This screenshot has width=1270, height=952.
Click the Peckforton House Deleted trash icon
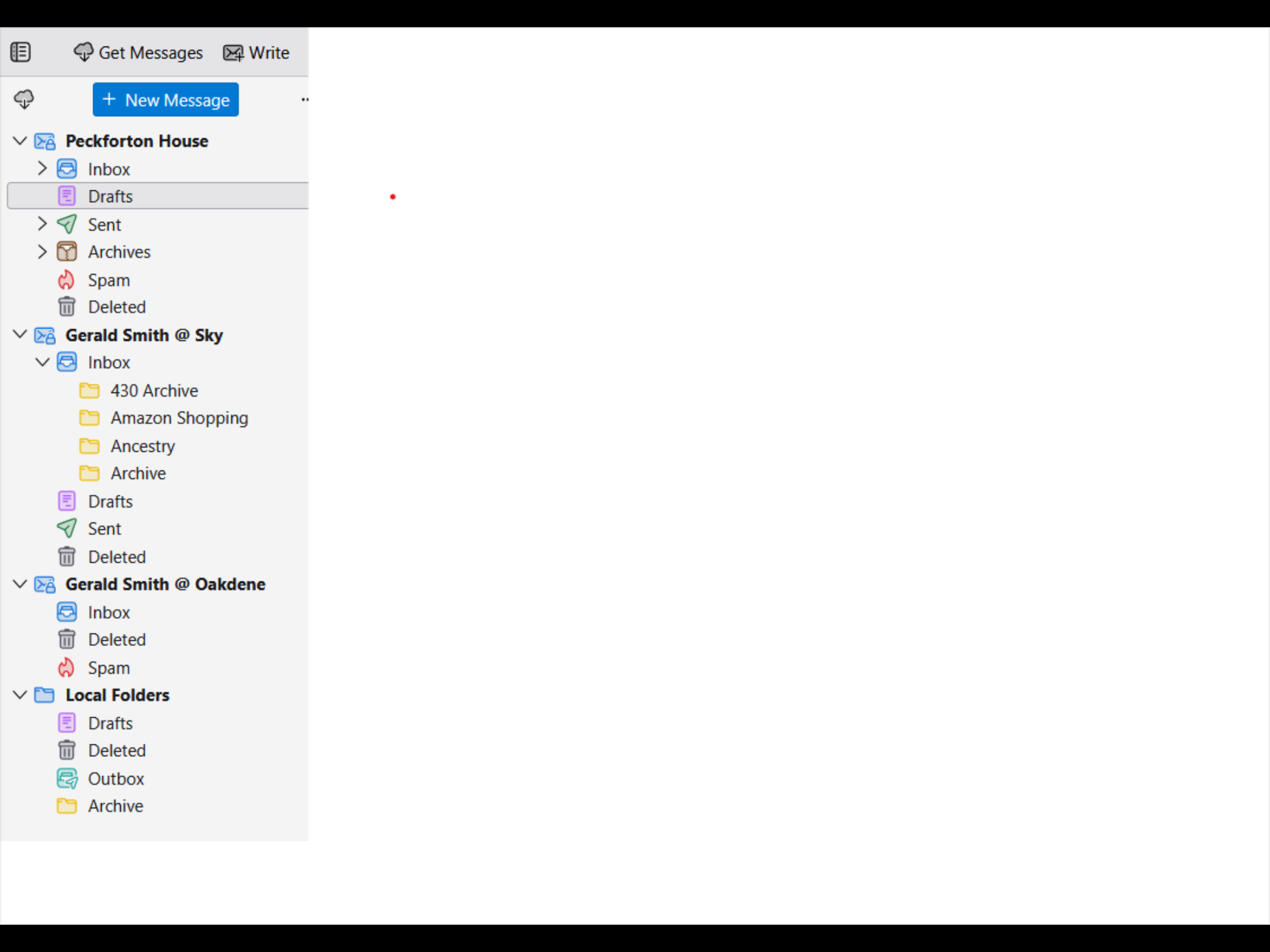66,307
